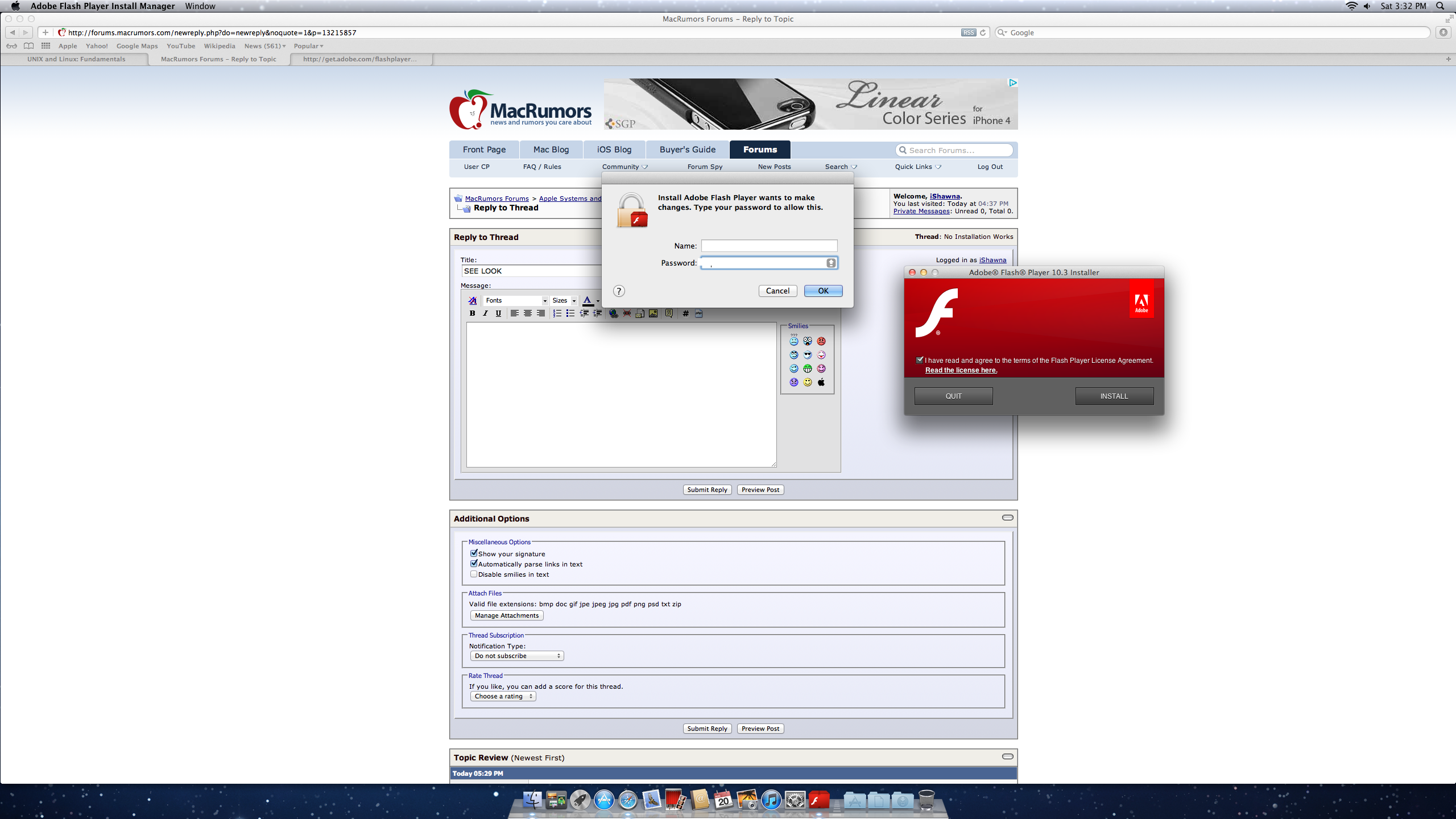Open Notification Type 'Do not subscribe' dropdown
Viewport: 1456px width, 819px height.
click(x=517, y=656)
